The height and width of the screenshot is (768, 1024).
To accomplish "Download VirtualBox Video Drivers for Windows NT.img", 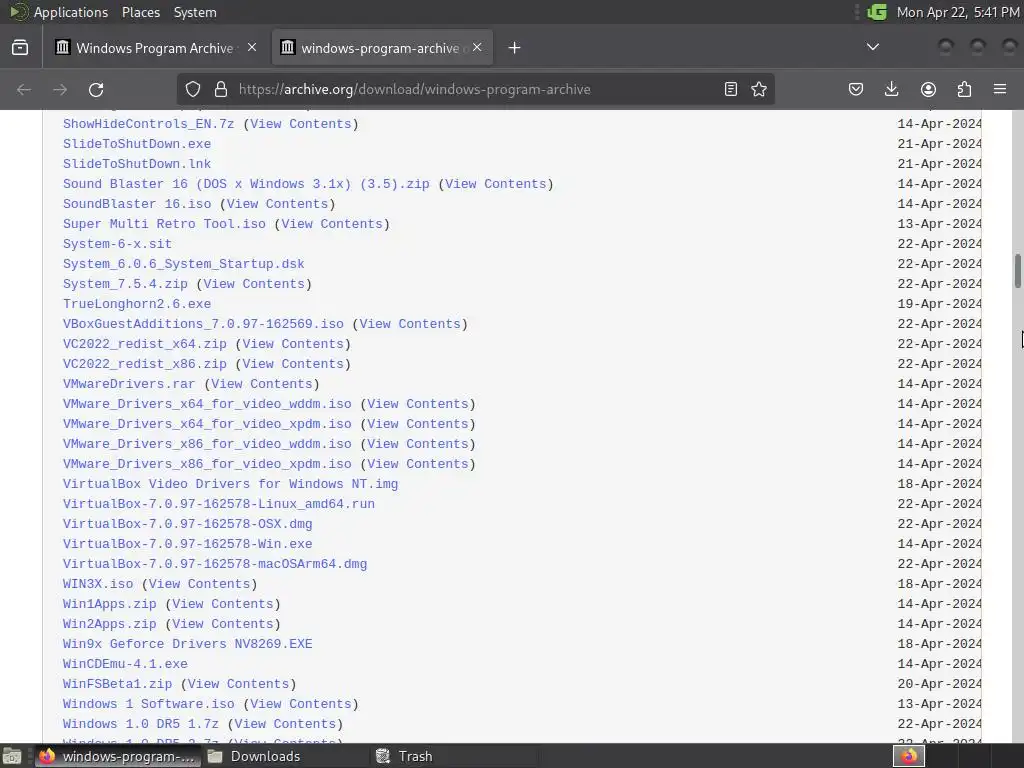I will tap(231, 484).
